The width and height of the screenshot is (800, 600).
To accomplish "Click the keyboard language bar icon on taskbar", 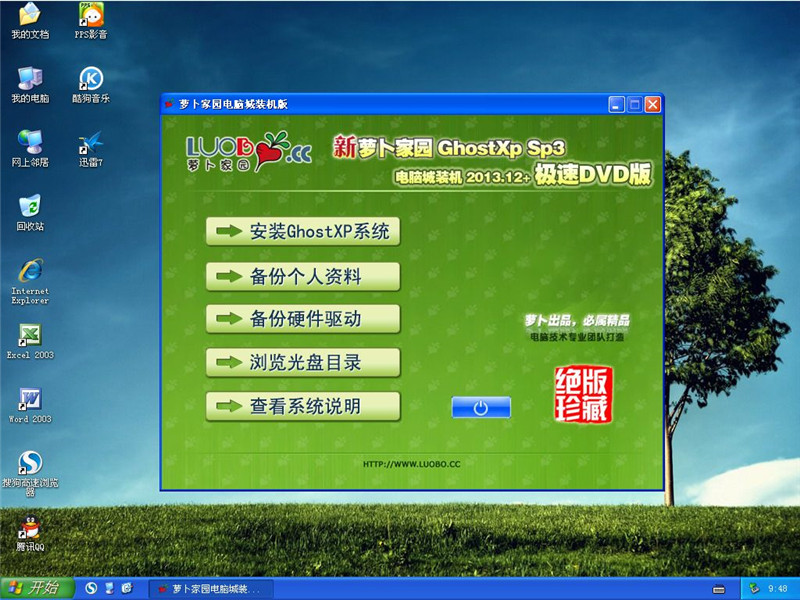I will [718, 589].
